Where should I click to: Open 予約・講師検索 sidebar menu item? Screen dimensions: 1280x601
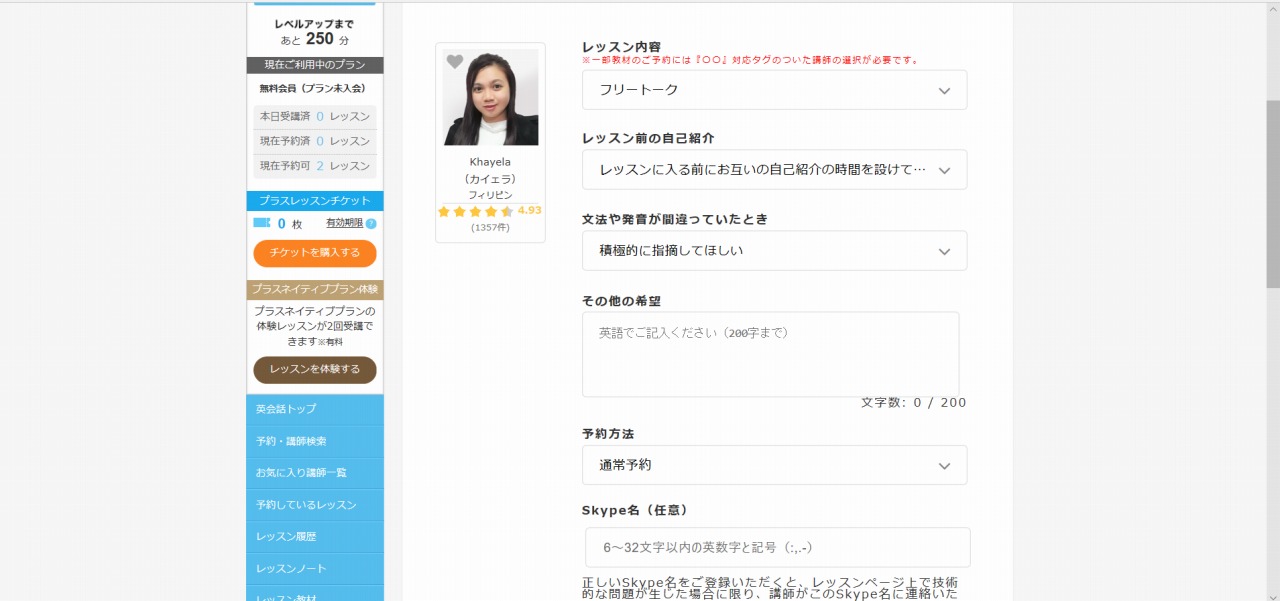click(x=315, y=441)
